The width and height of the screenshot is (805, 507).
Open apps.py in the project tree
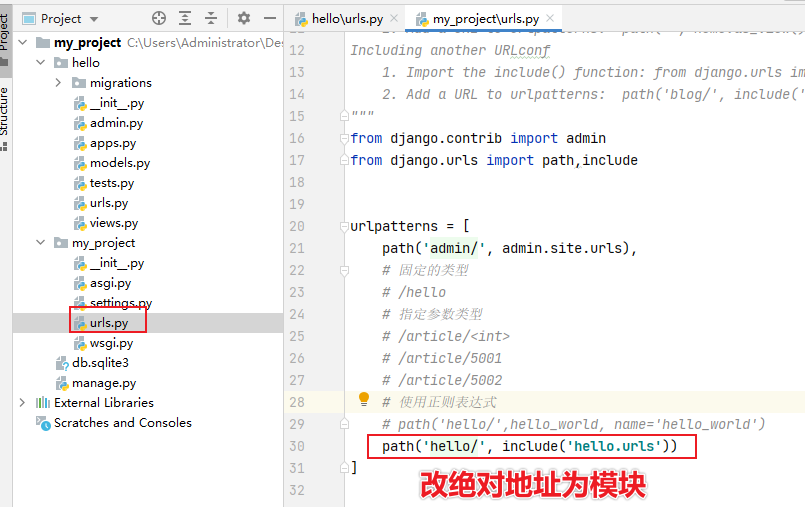pos(112,143)
